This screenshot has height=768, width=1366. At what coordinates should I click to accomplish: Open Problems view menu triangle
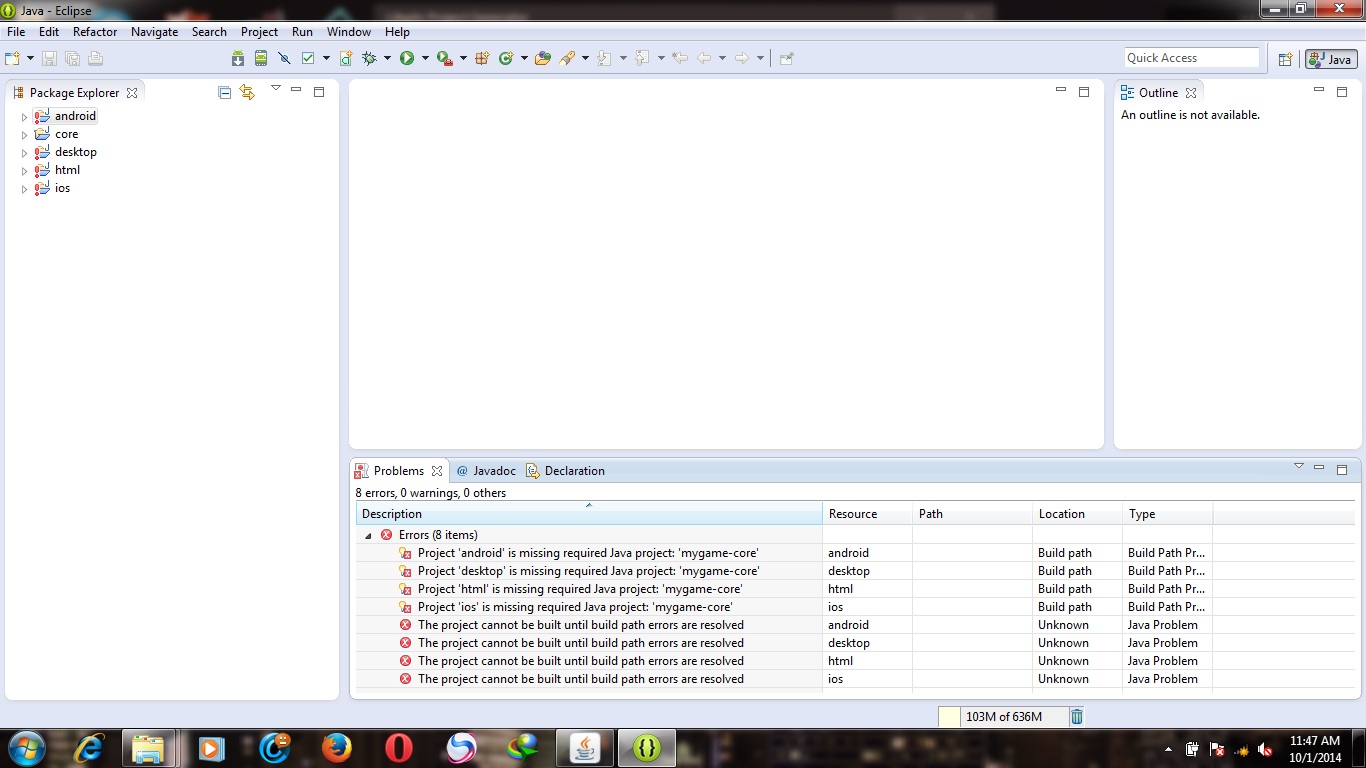point(1299,466)
